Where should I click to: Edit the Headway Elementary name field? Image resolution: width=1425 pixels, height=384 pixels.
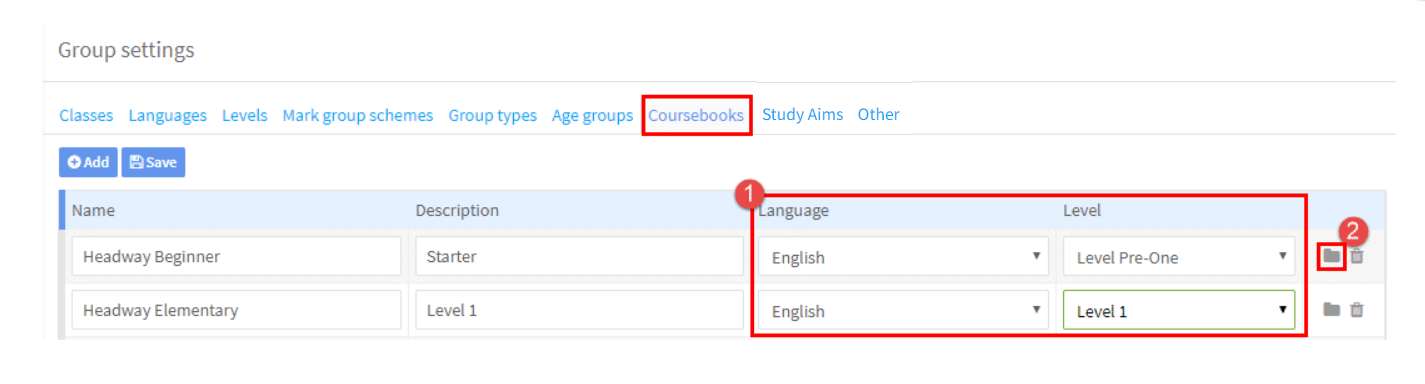(236, 310)
